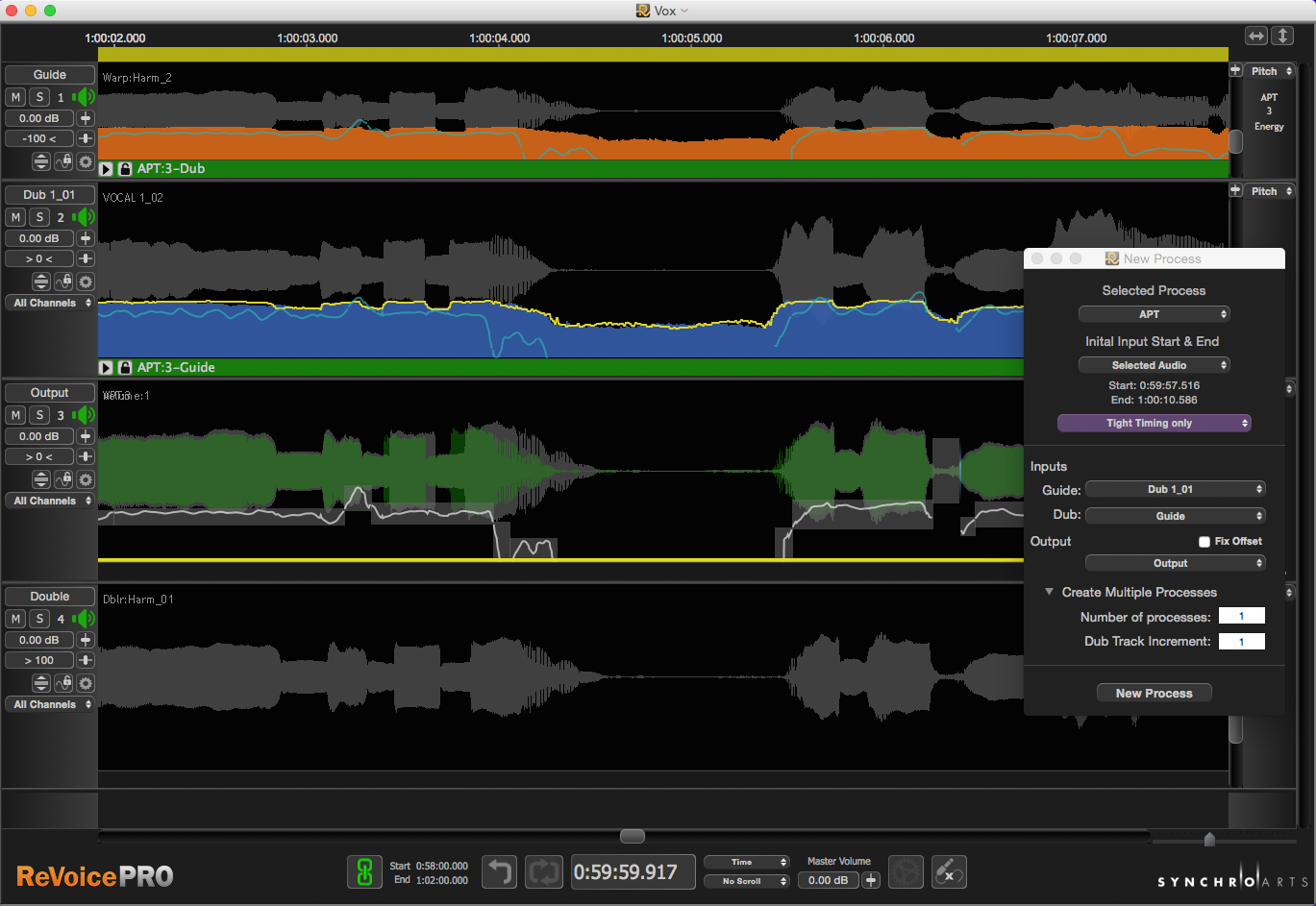
Task: Mute the Guide track
Action: [16, 97]
